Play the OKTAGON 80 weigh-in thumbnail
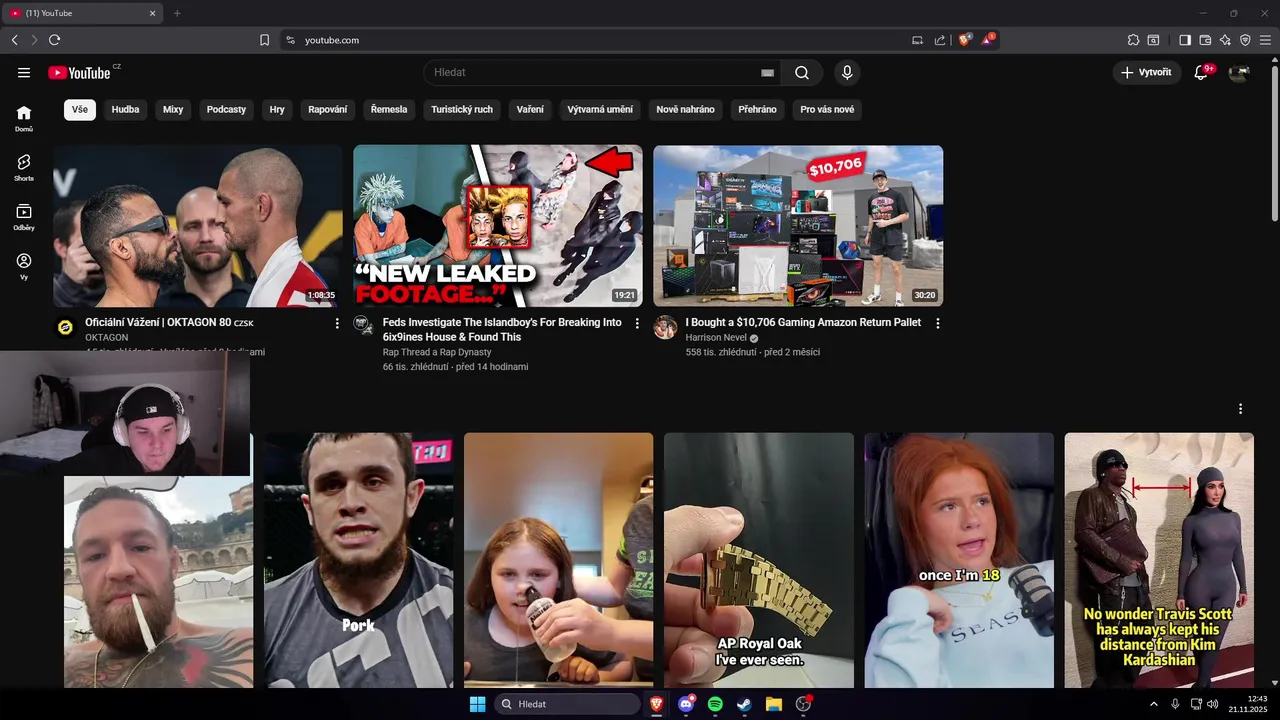 pyautogui.click(x=198, y=226)
